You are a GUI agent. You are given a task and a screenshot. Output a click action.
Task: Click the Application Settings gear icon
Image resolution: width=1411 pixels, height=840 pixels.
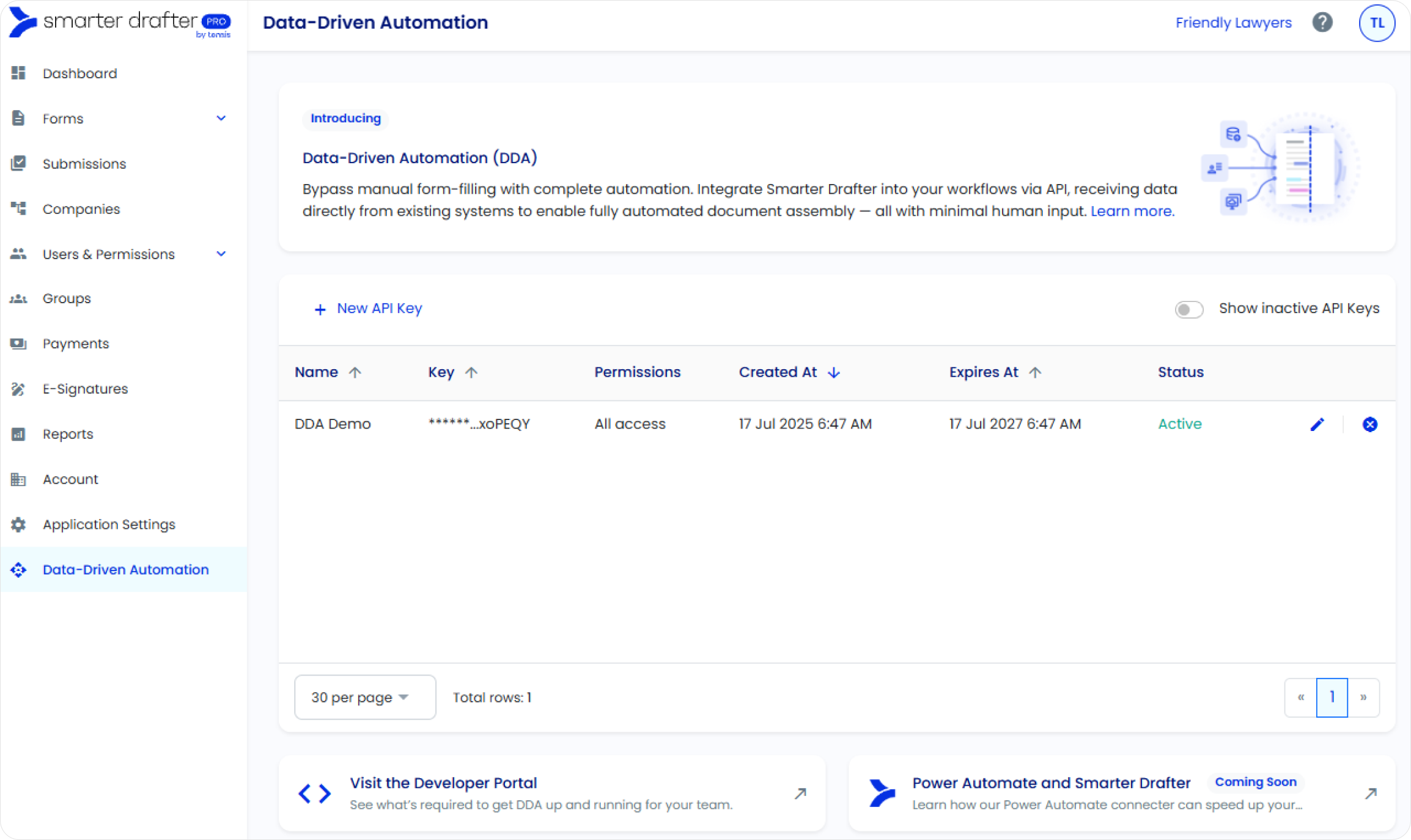(x=18, y=525)
